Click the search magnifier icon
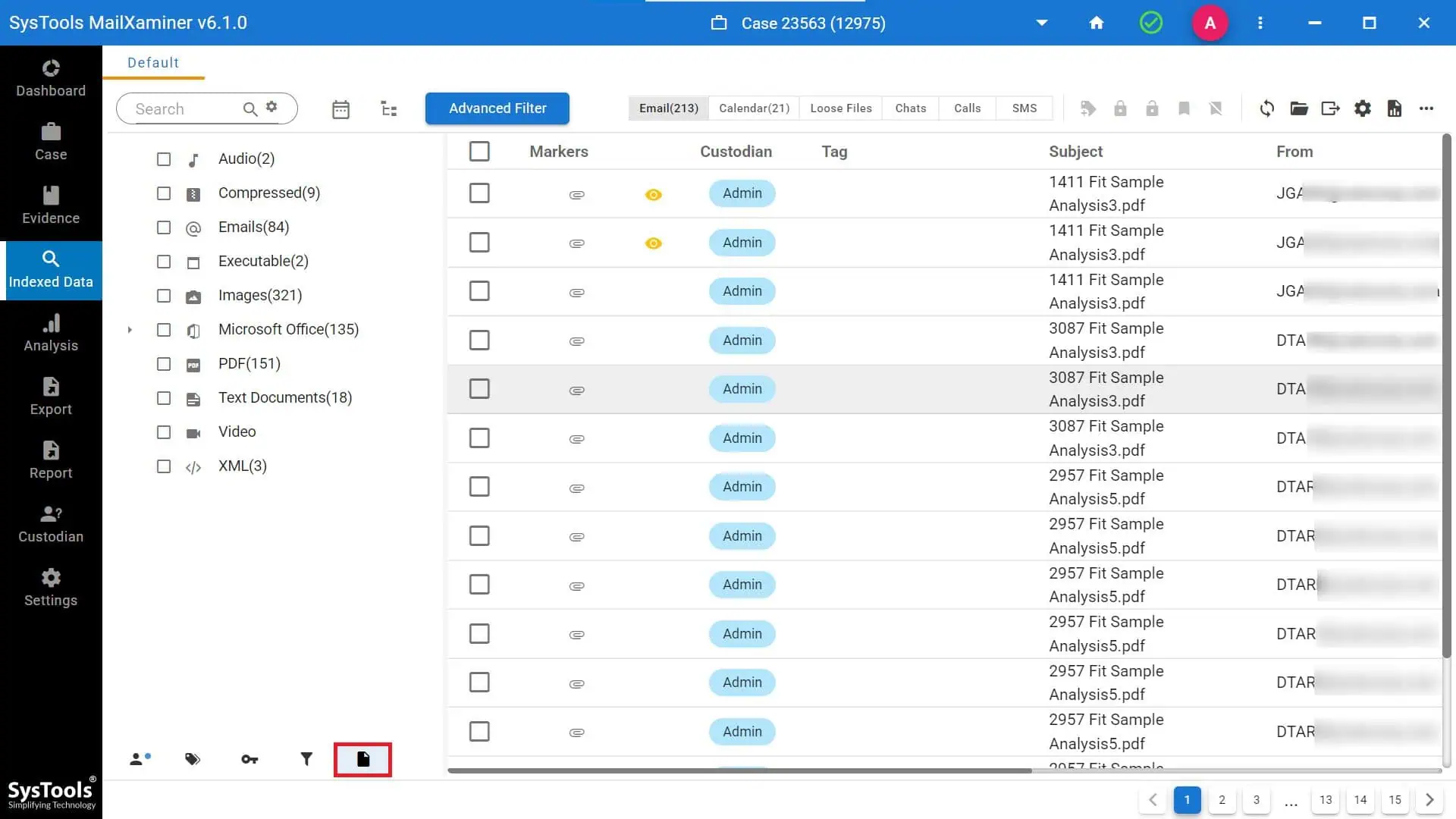 249,109
